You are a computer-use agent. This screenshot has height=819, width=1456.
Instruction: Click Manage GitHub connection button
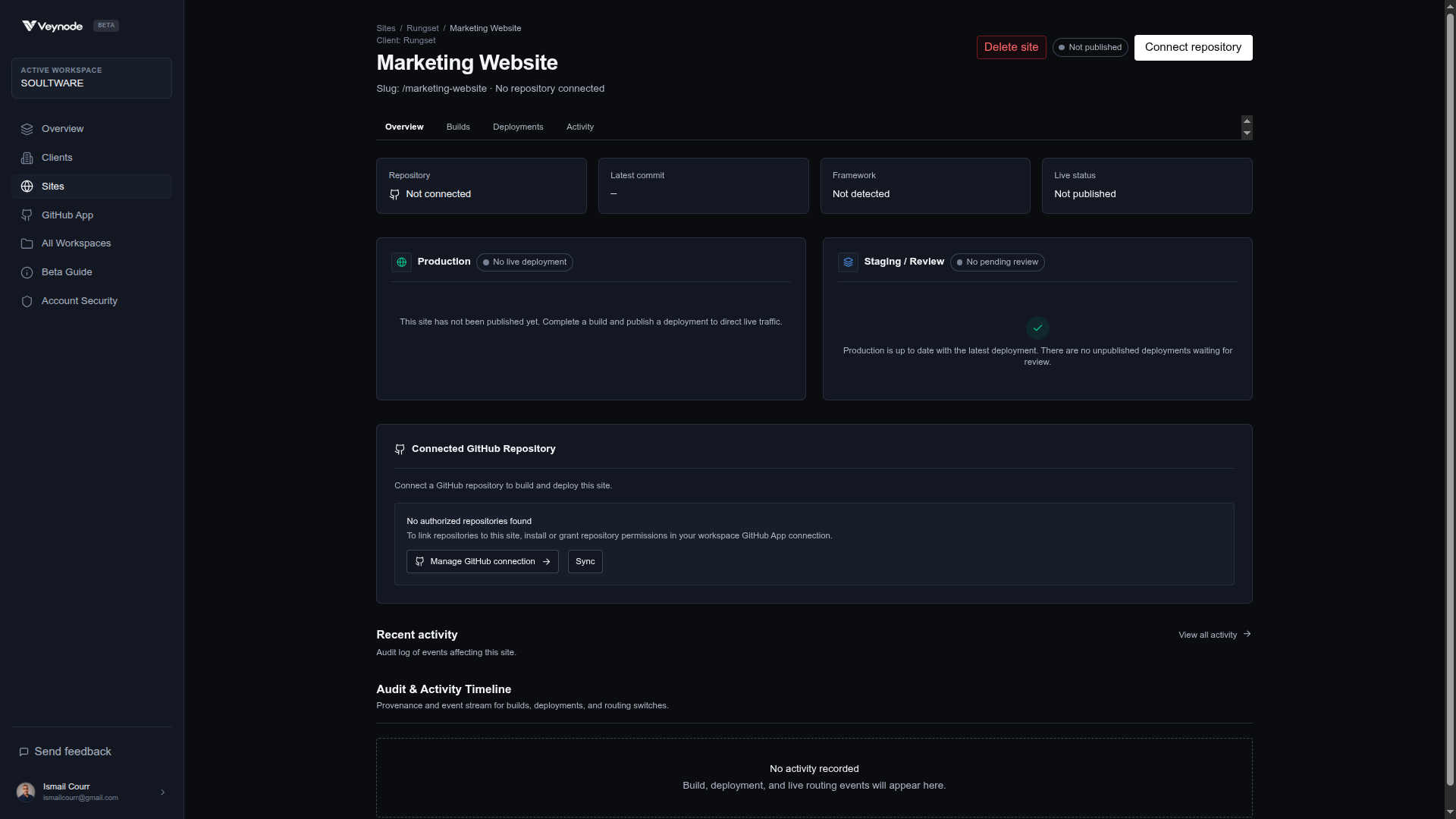coord(482,561)
